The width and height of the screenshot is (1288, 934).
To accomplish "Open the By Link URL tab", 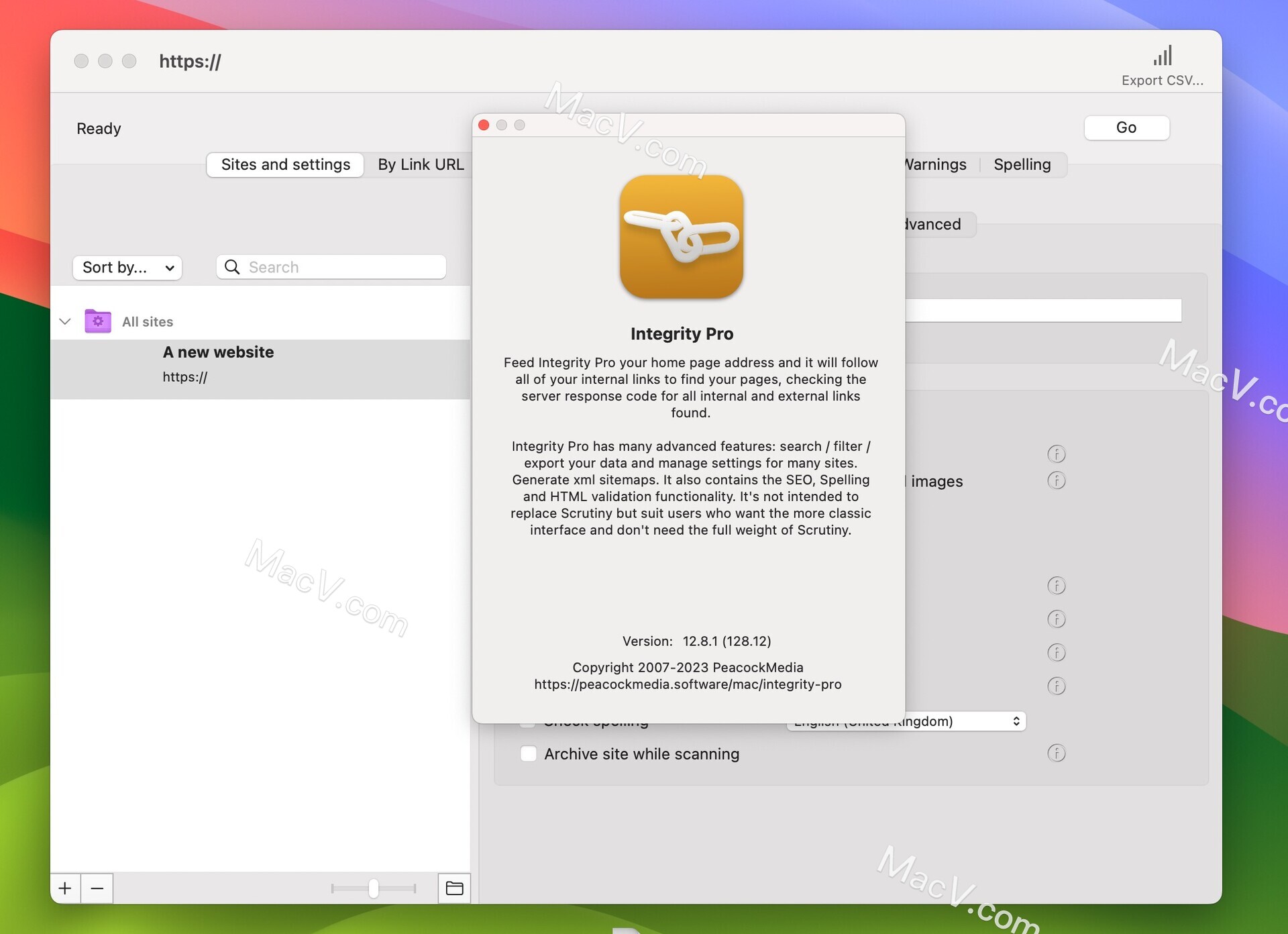I will (421, 164).
